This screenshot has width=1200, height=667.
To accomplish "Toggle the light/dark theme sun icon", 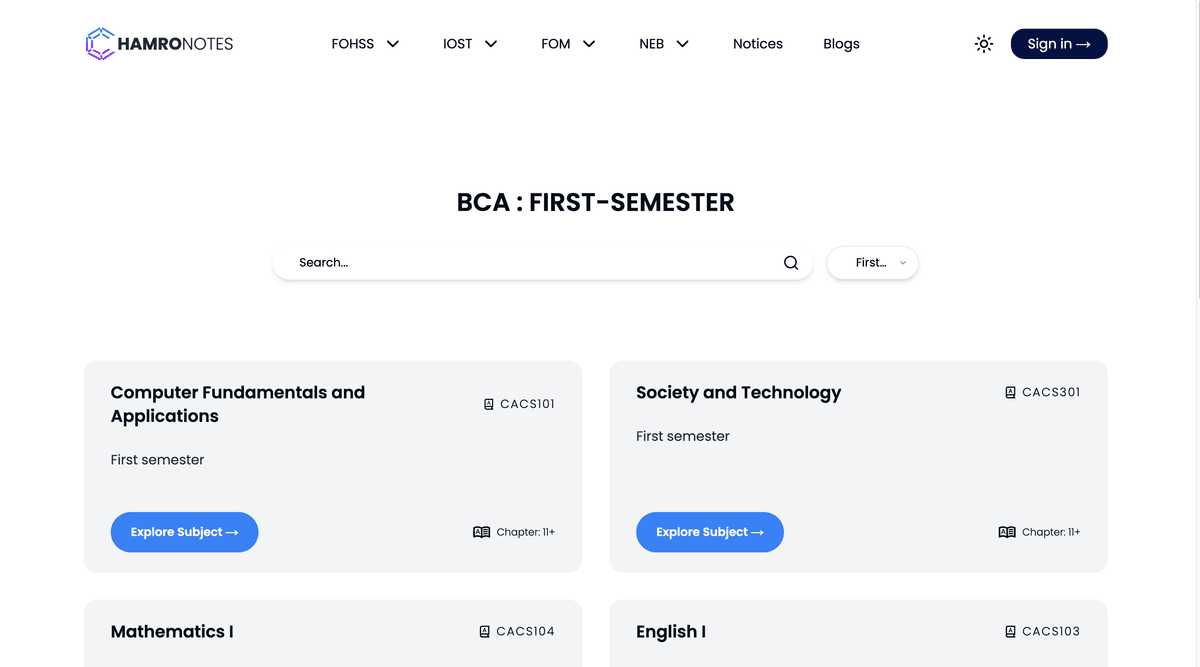I will [x=984, y=44].
